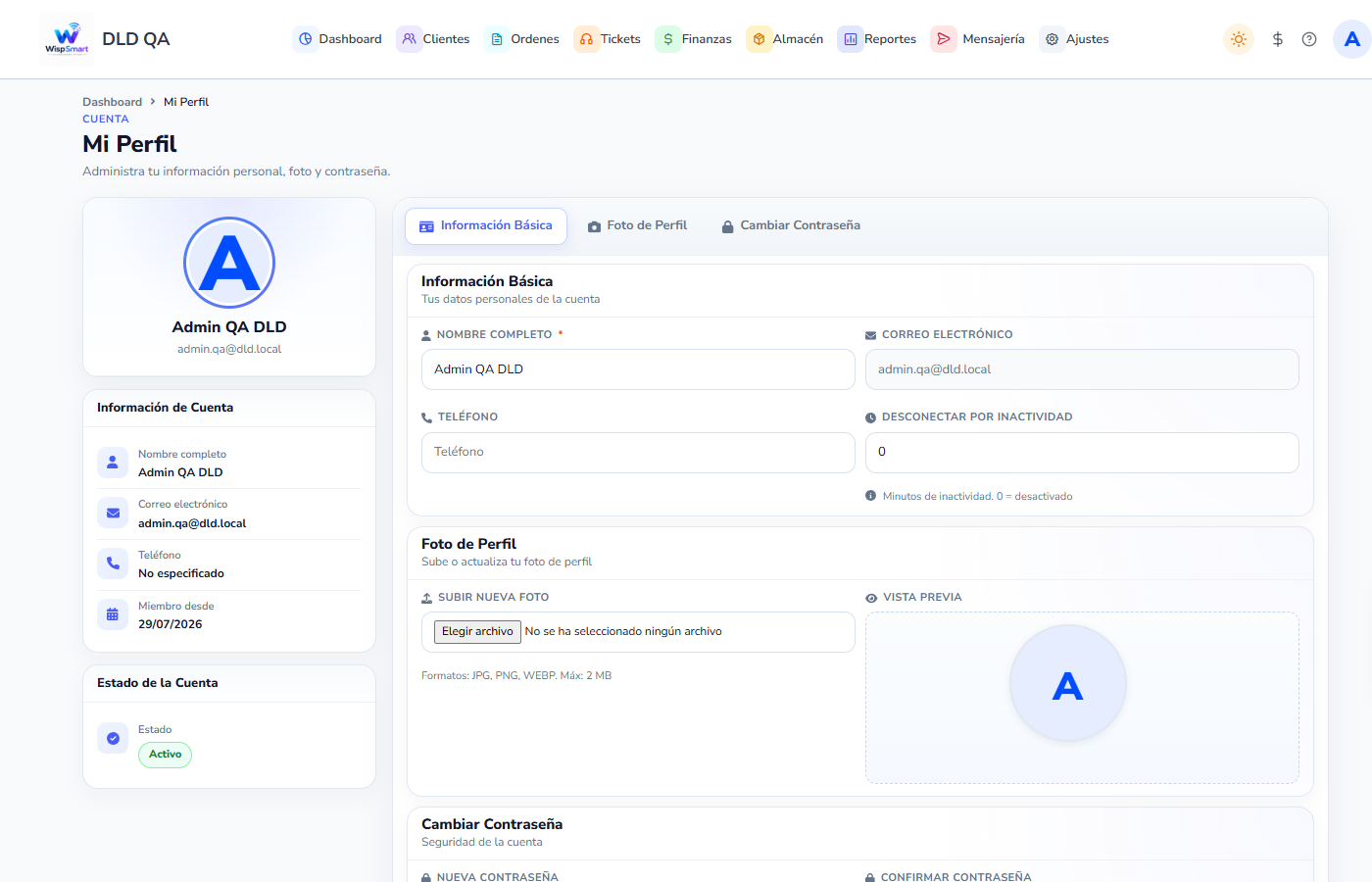Viewport: 1372px width, 882px height.
Task: Click the Activo status badge
Action: (x=165, y=755)
